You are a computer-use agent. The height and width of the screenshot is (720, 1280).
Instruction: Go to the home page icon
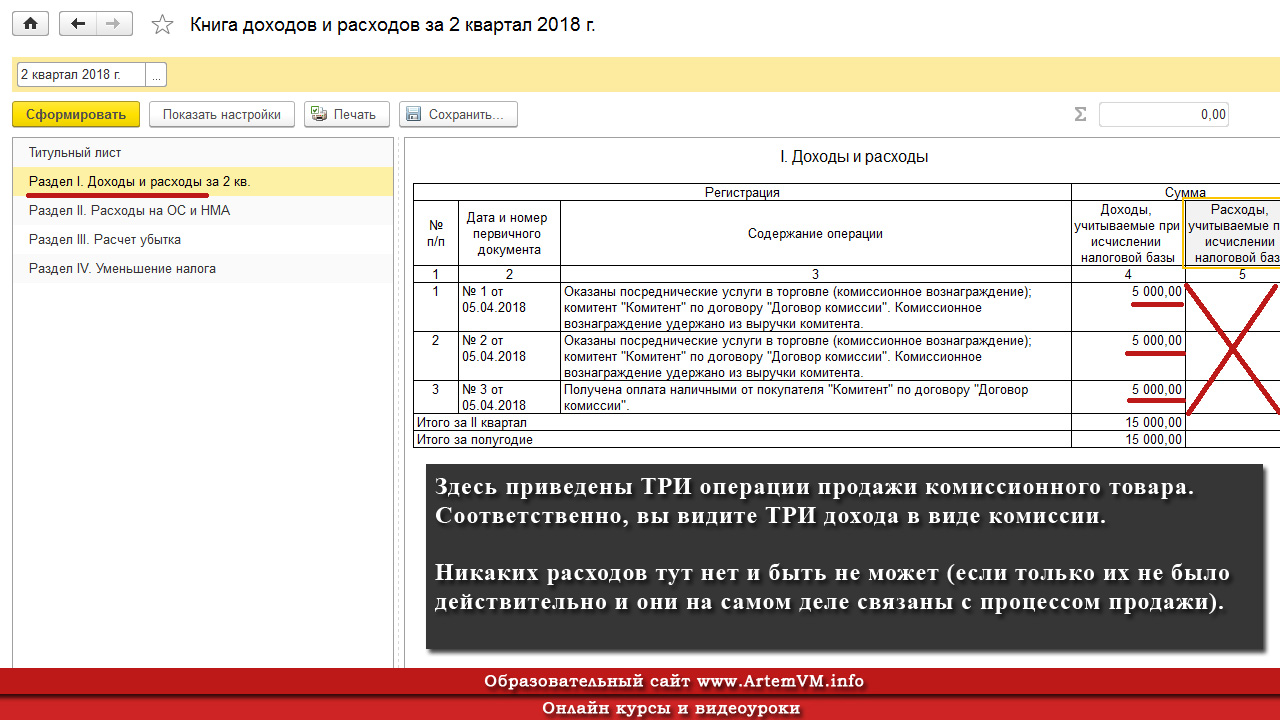tap(31, 24)
